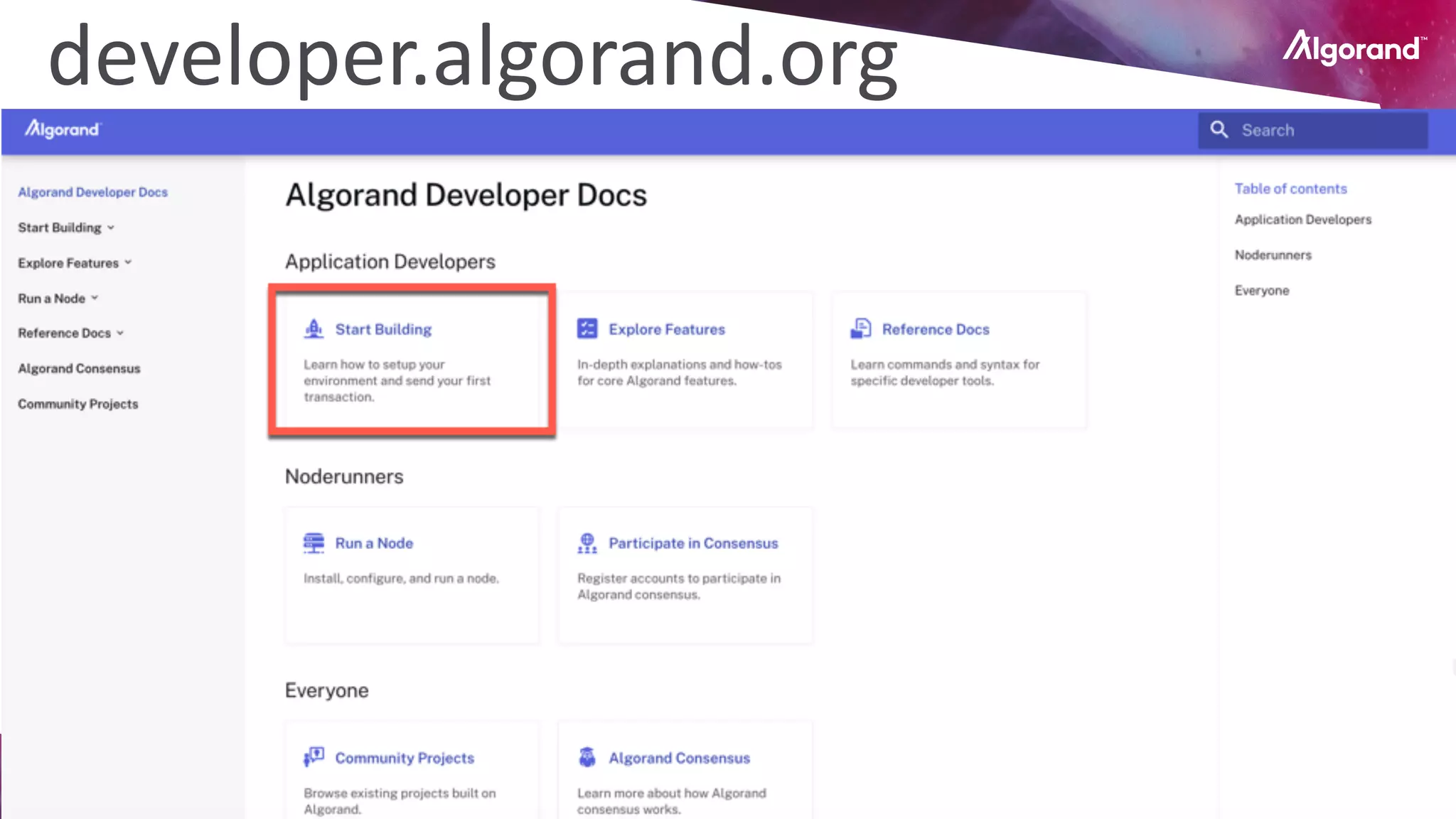The image size is (1456, 819).
Task: Click 'Register accounts to participate' description
Action: click(679, 587)
